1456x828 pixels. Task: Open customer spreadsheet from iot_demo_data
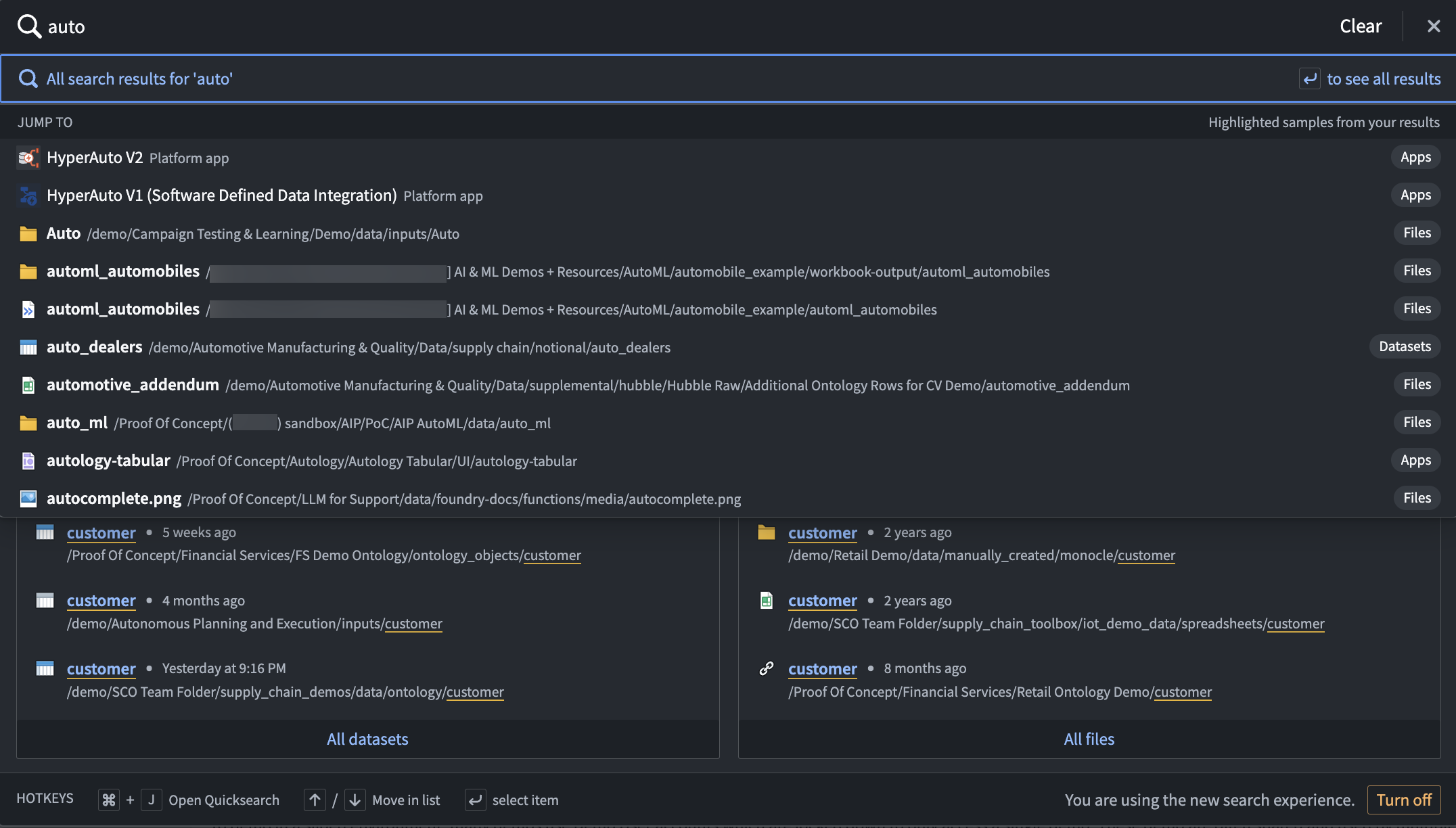822,600
